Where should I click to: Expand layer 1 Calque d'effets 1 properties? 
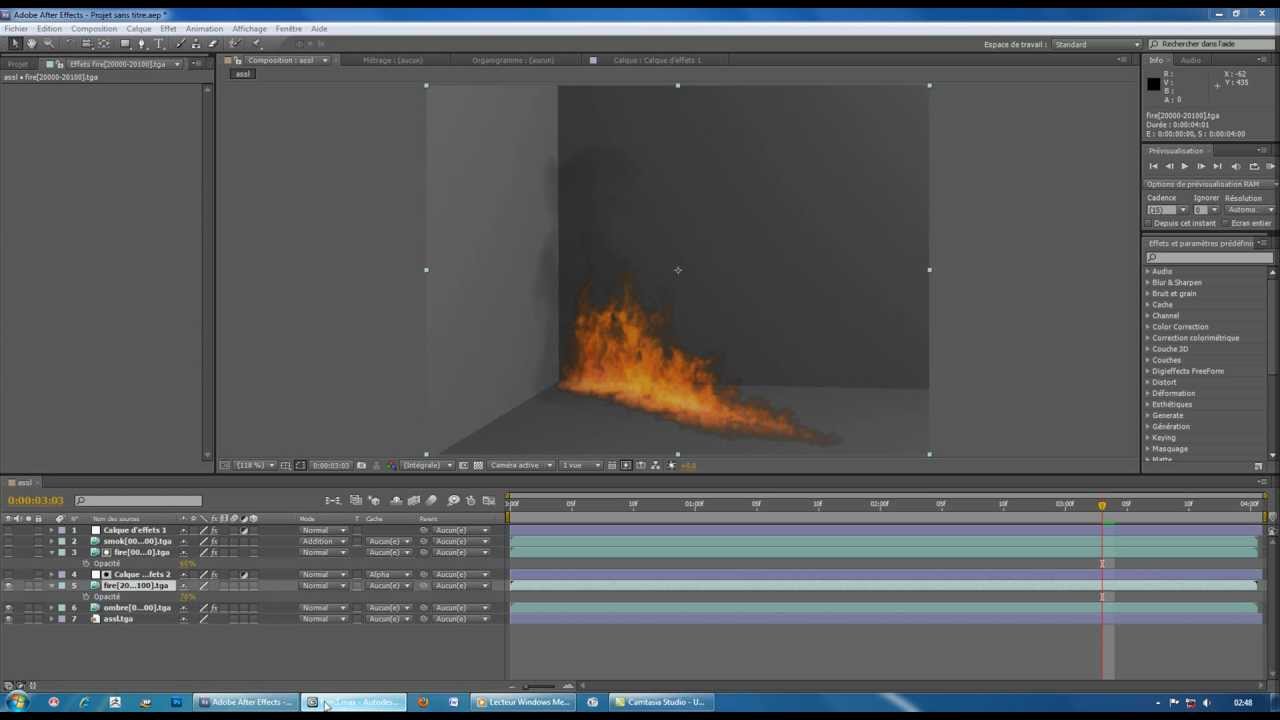point(52,530)
